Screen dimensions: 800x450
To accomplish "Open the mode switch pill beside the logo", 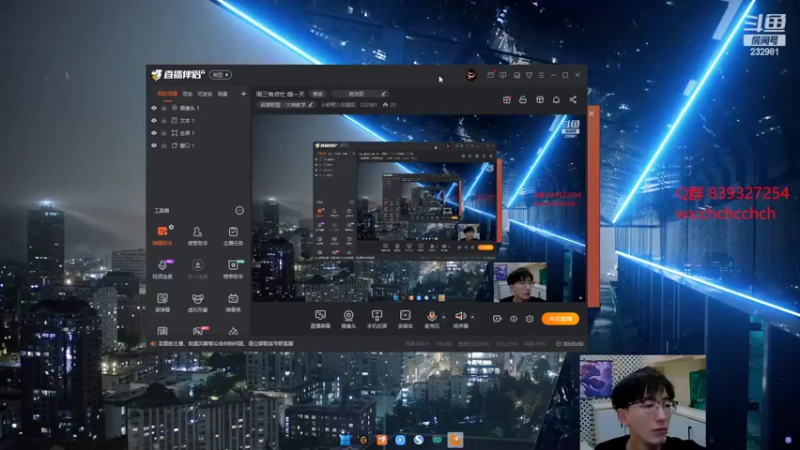I will tap(220, 75).
